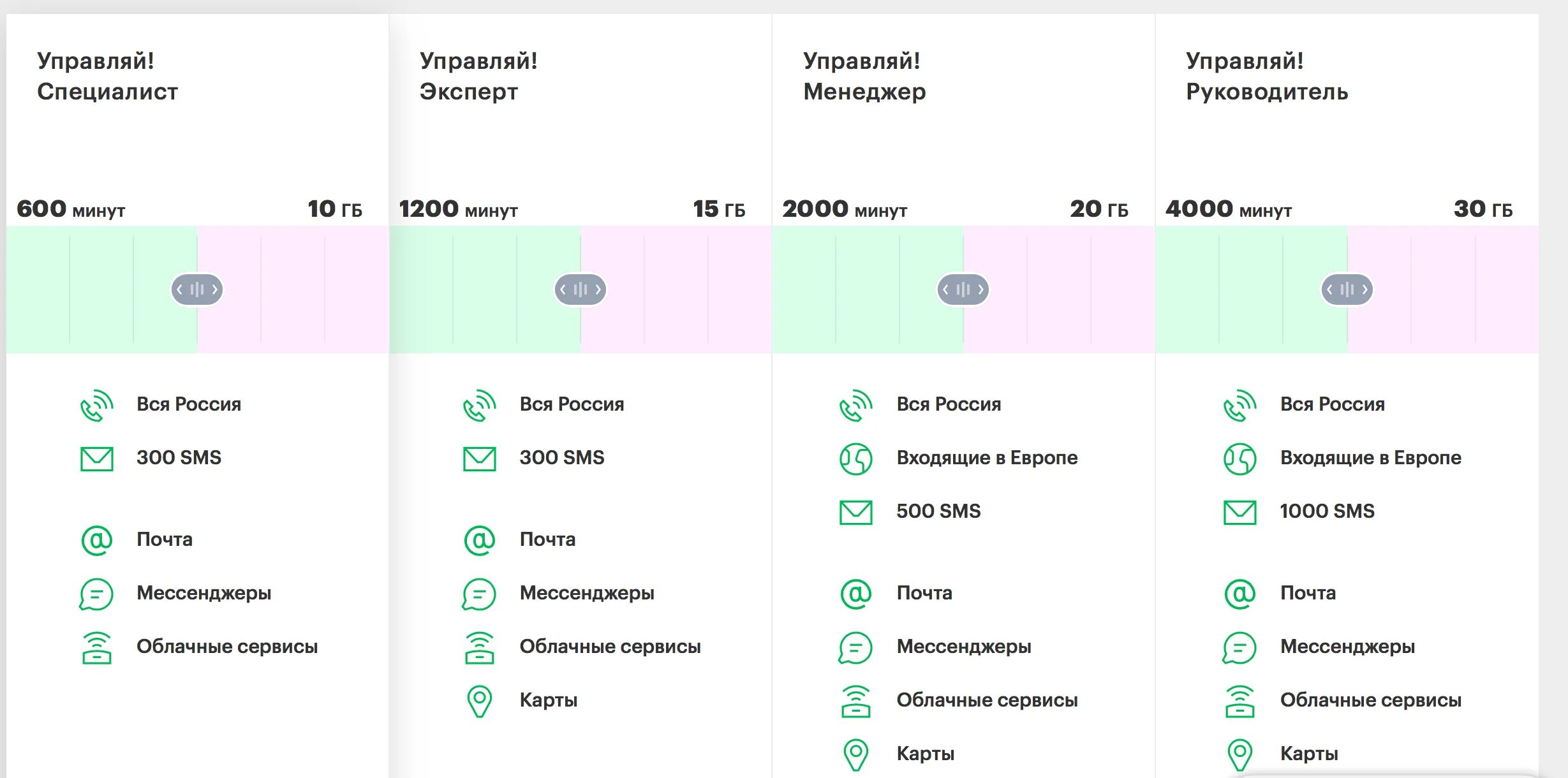This screenshot has height=778, width=1568.
Task: Open the Управляй! Специалист plan title
Action: coord(107,77)
